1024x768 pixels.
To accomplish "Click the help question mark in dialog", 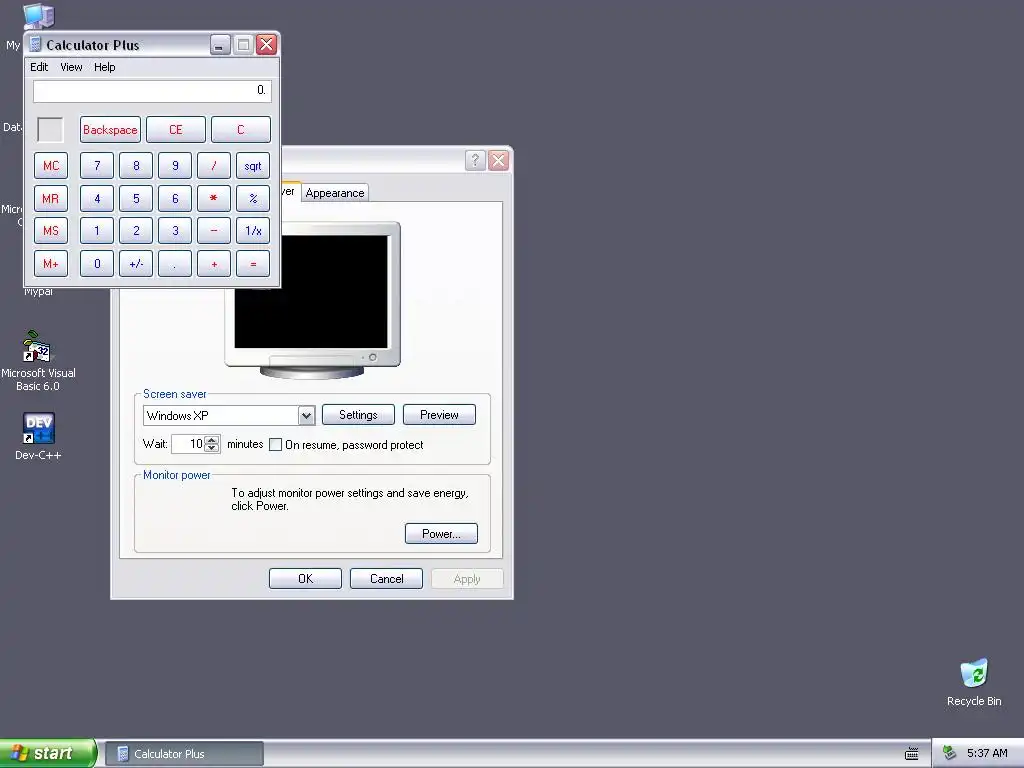I will point(475,160).
